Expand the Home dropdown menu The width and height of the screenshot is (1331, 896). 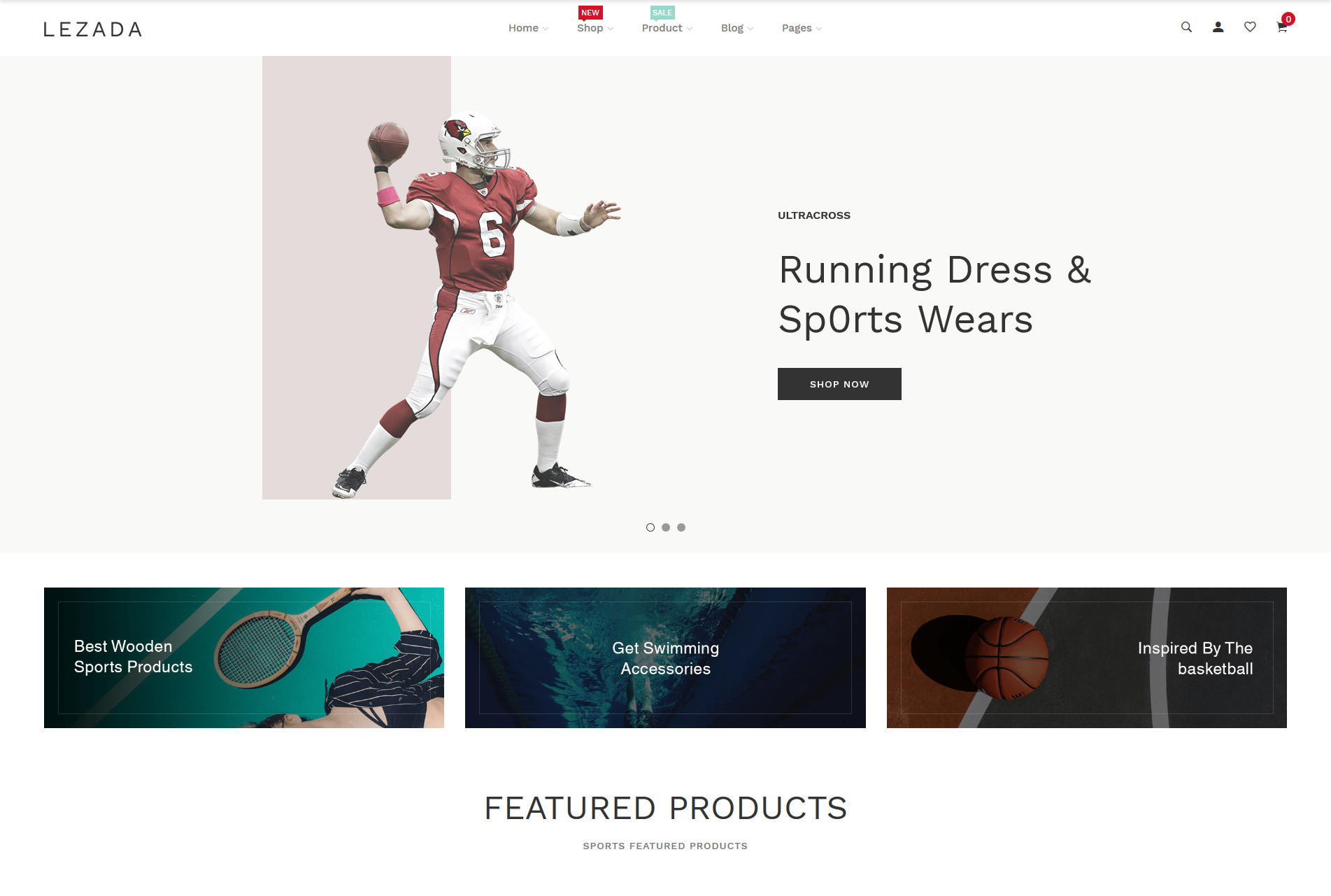click(528, 28)
